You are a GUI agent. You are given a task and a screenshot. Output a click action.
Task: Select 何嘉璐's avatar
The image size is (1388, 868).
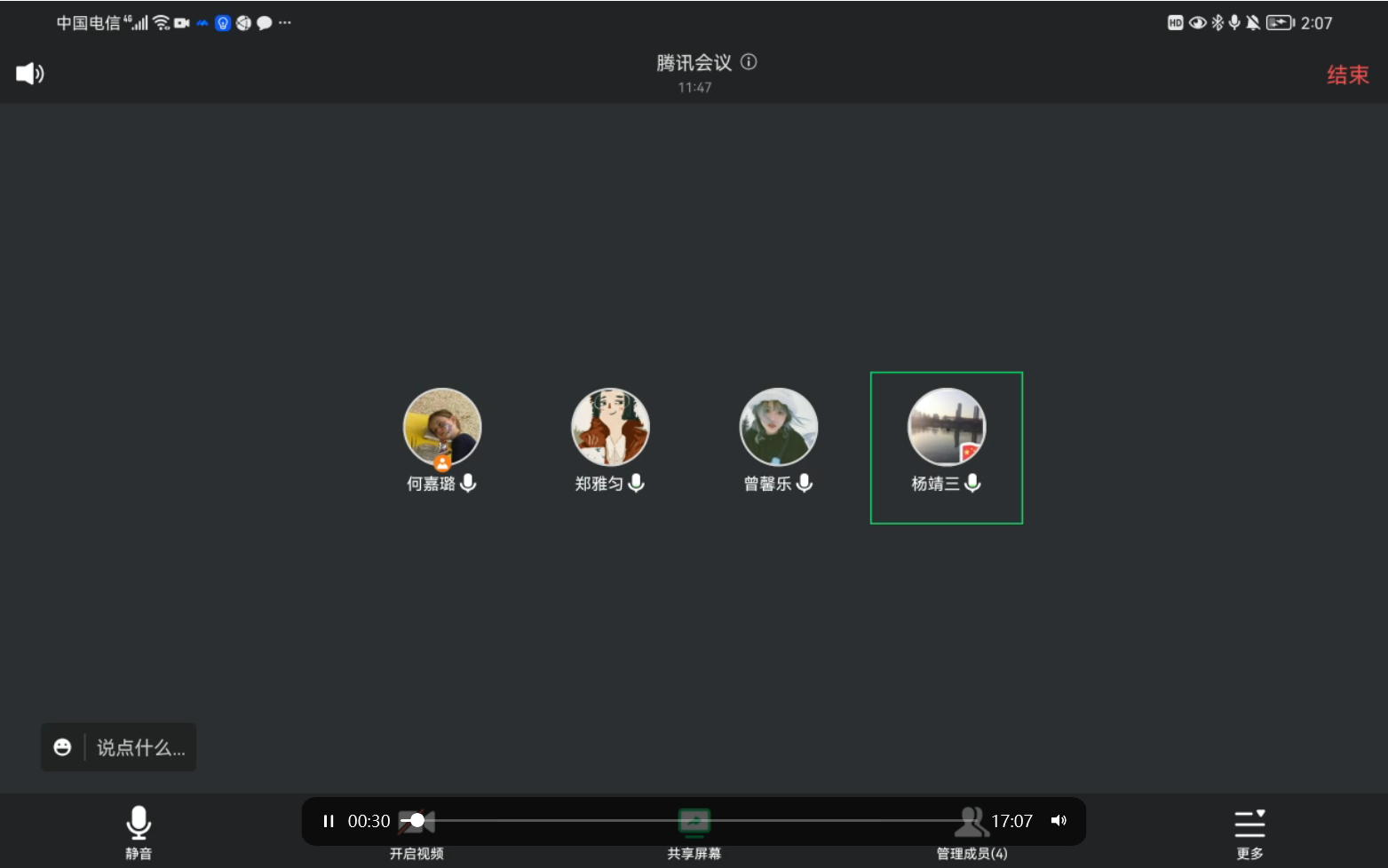tap(442, 427)
